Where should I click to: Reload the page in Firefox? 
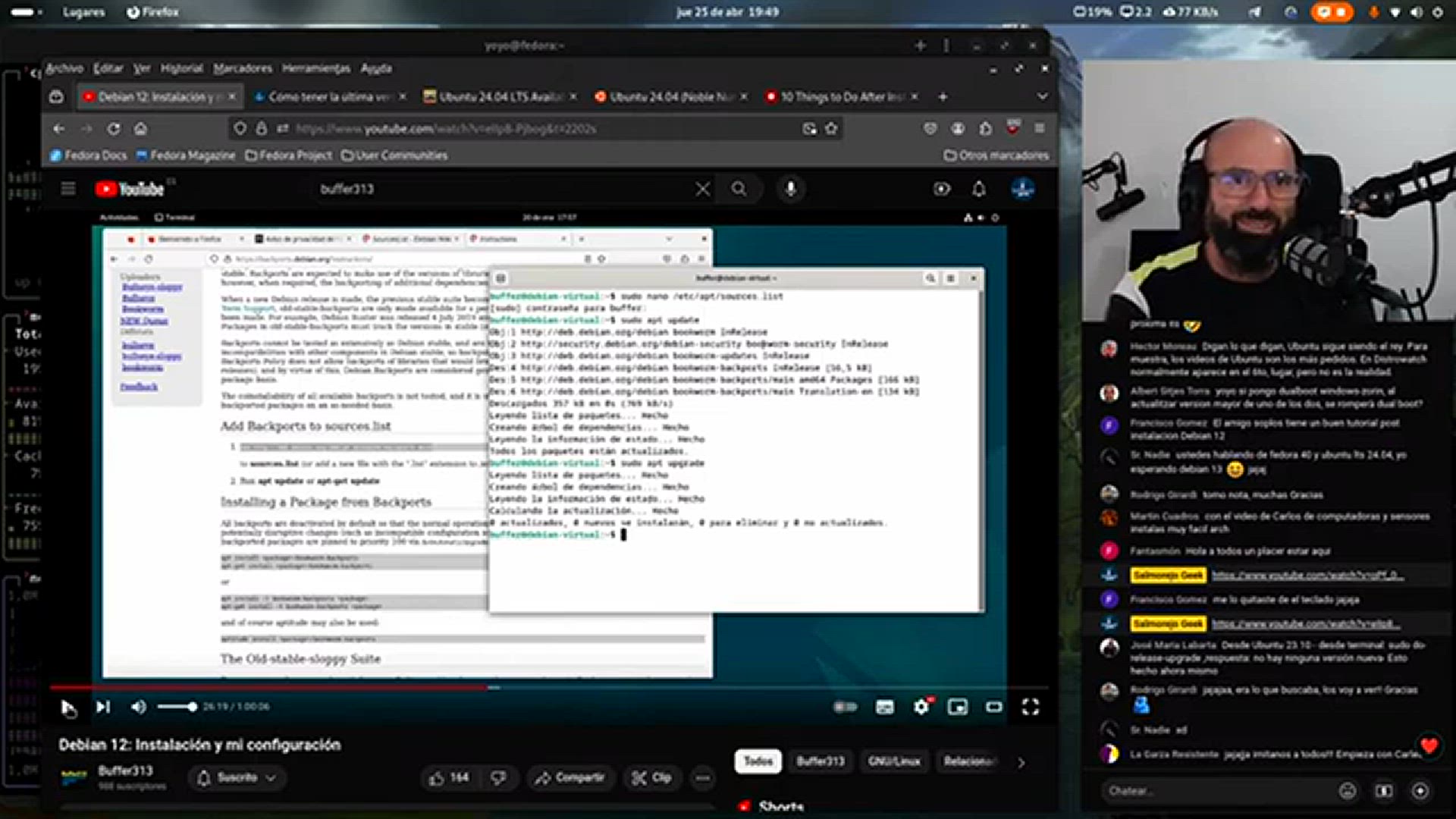pos(114,129)
